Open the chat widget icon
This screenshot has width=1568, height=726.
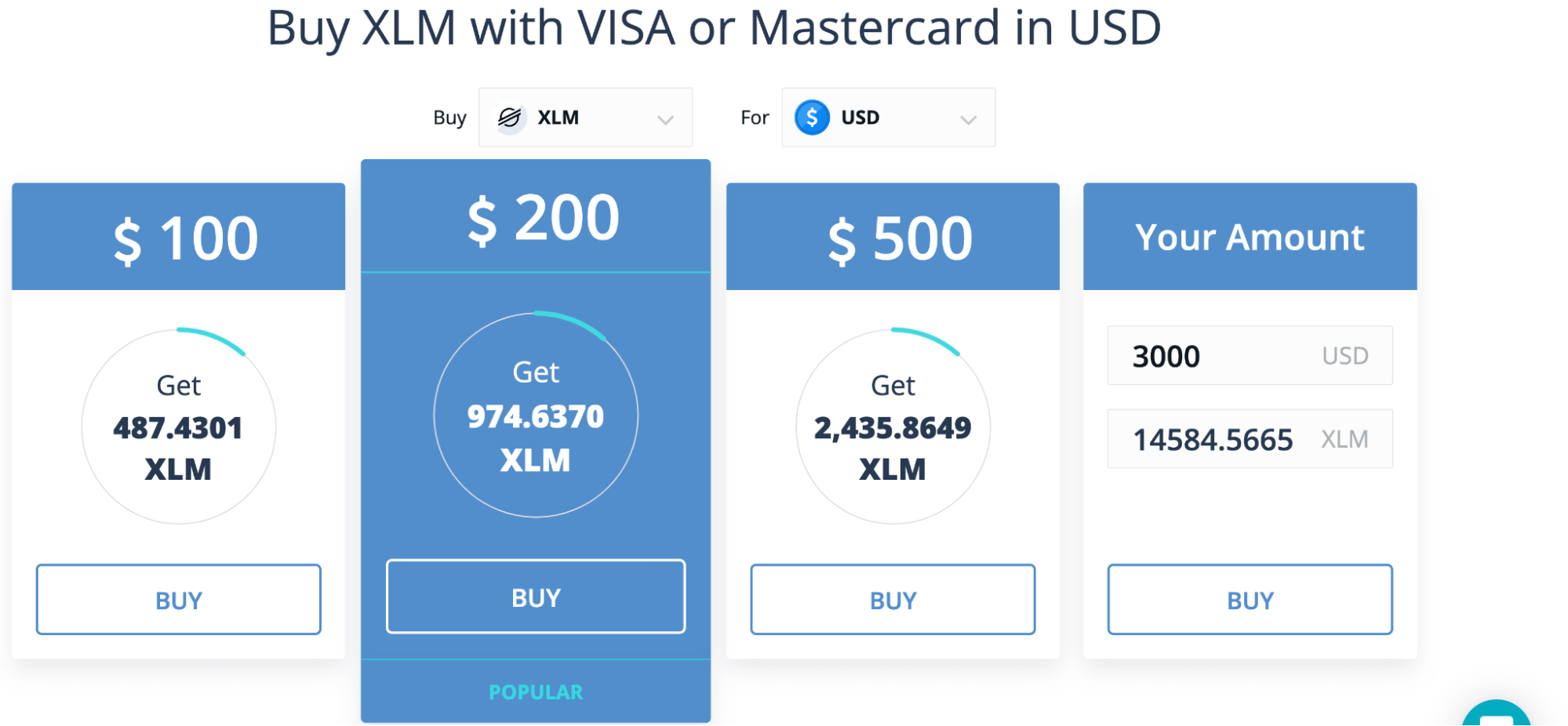[x=1496, y=714]
